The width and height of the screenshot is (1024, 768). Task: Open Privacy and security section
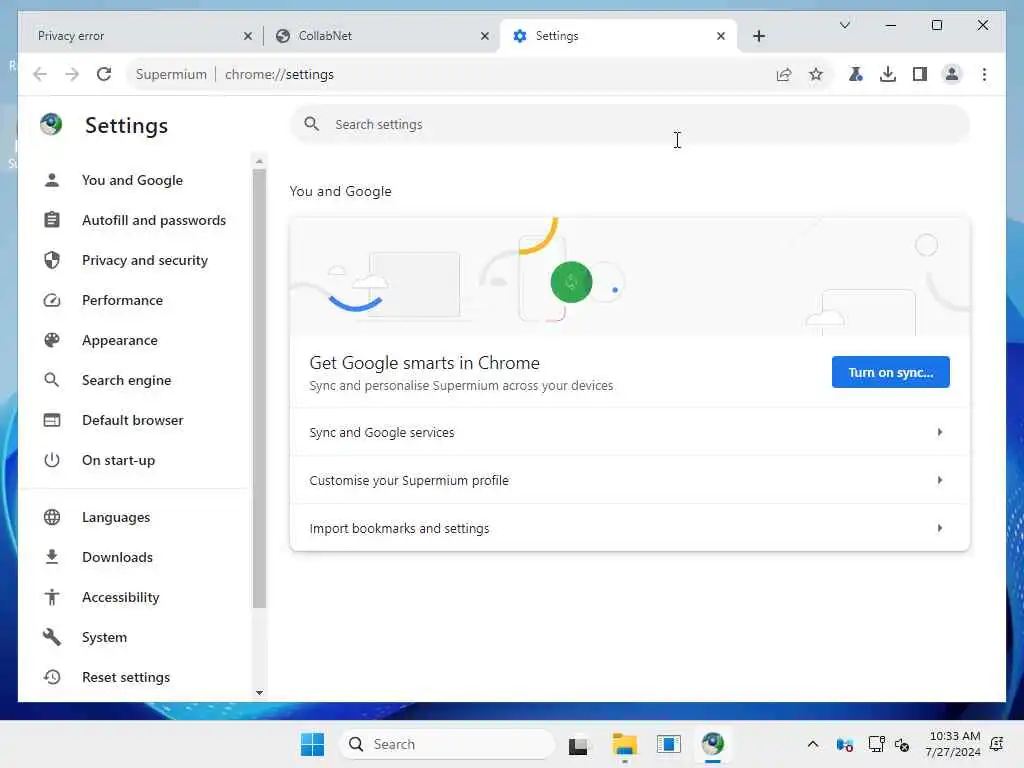coord(144,260)
